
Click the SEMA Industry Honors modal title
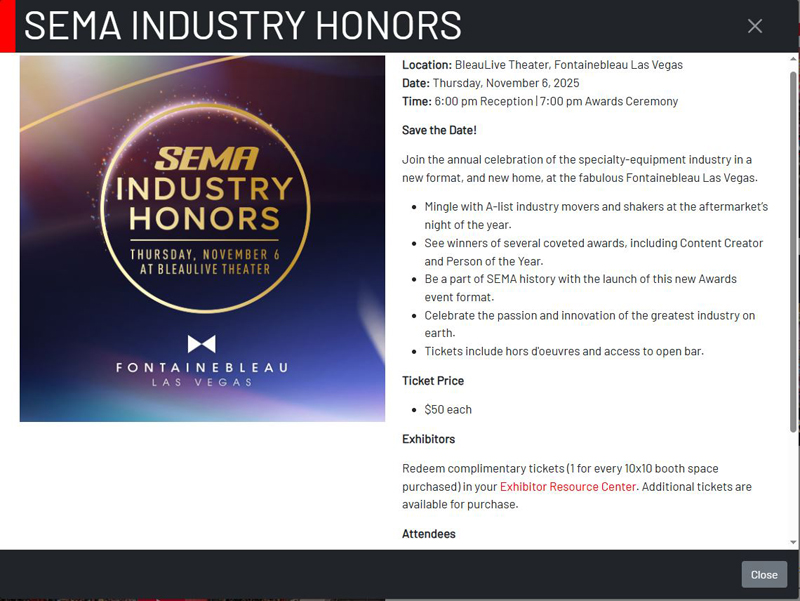point(242,26)
